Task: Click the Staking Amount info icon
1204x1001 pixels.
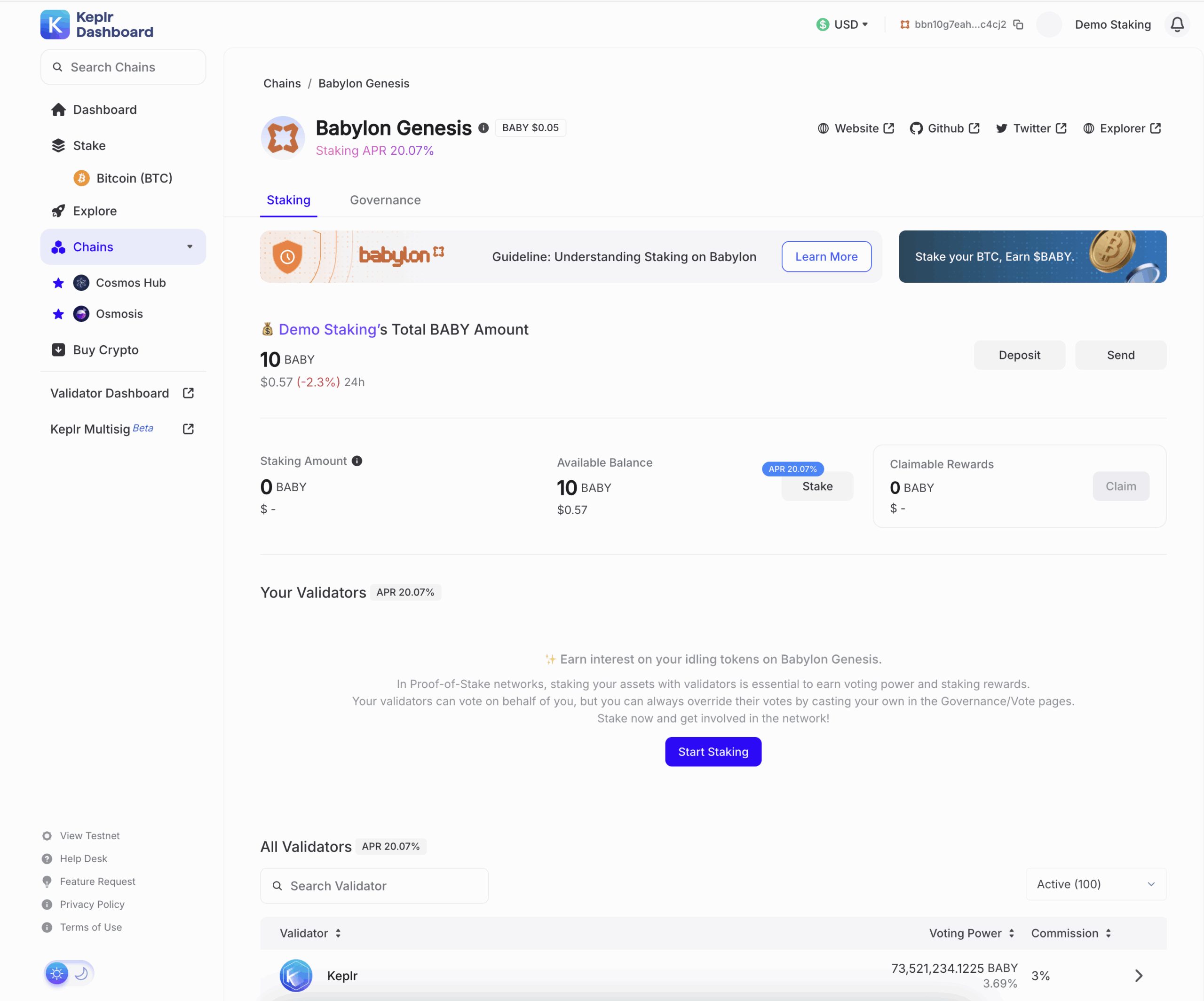Action: pos(356,461)
